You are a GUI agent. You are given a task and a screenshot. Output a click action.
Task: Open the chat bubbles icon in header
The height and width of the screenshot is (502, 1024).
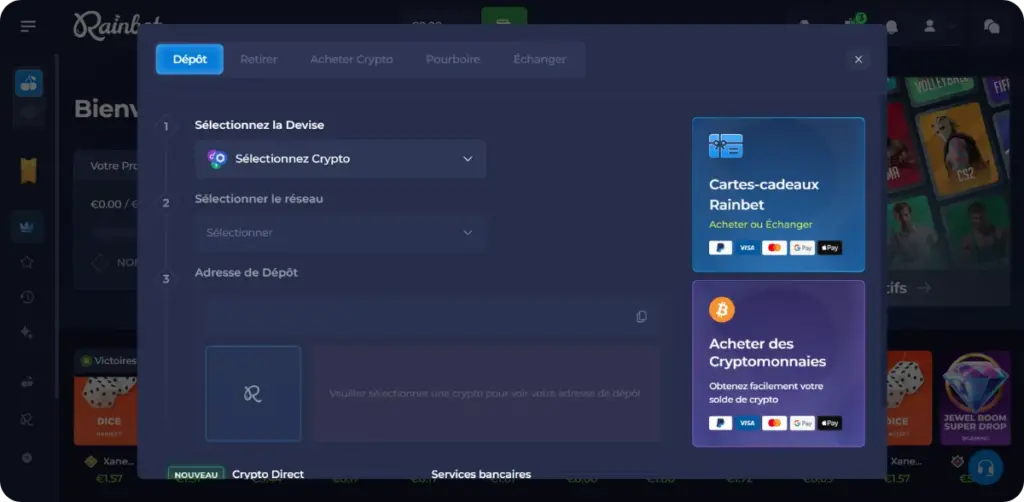coord(991,26)
